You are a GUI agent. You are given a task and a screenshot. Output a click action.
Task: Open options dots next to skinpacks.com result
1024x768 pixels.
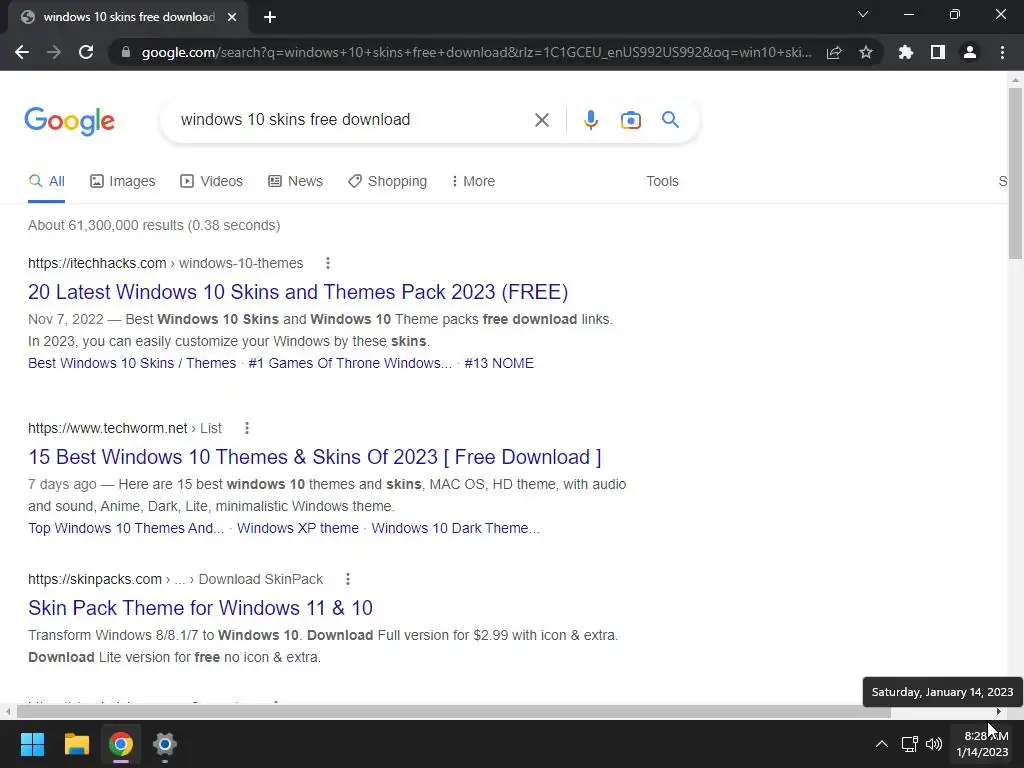[x=348, y=579]
